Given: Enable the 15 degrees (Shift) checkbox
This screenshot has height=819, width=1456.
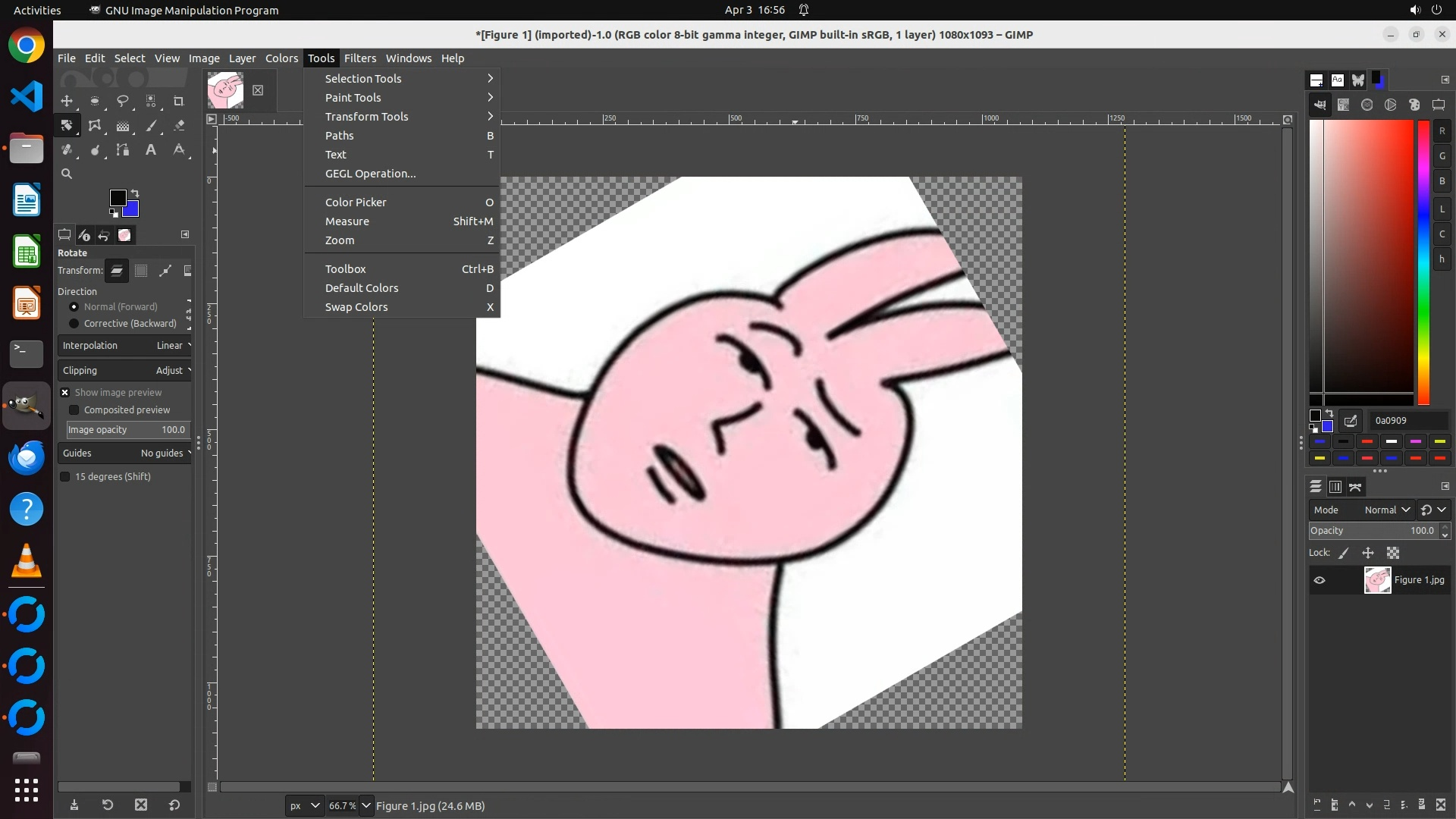Looking at the screenshot, I should [65, 477].
